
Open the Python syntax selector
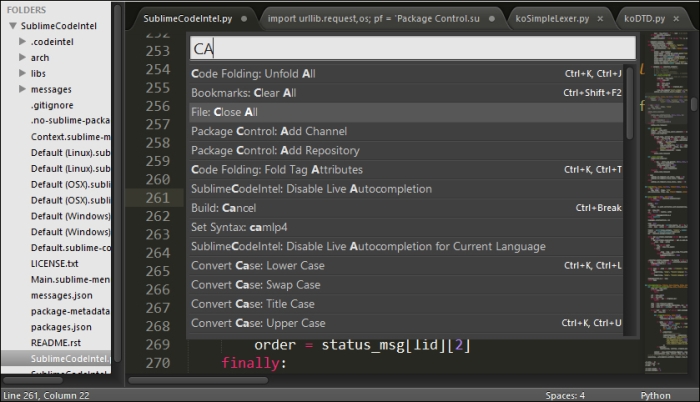coord(655,396)
